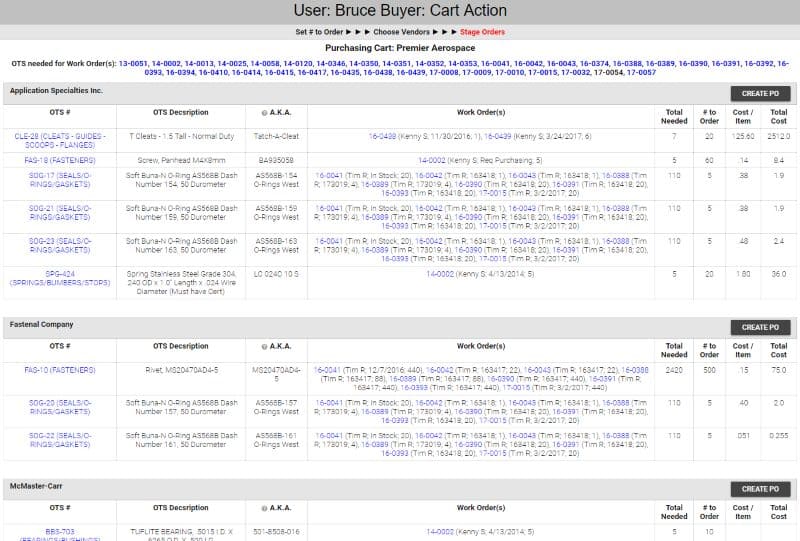Open OTS item BBS-703 in McMaster-Carr table
The width and height of the screenshot is (800, 541).
click(60, 534)
